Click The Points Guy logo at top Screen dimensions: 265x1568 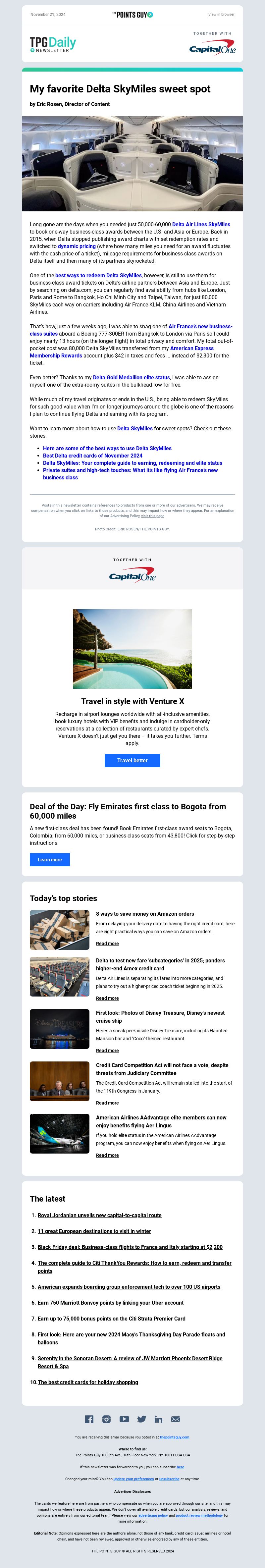tap(132, 14)
